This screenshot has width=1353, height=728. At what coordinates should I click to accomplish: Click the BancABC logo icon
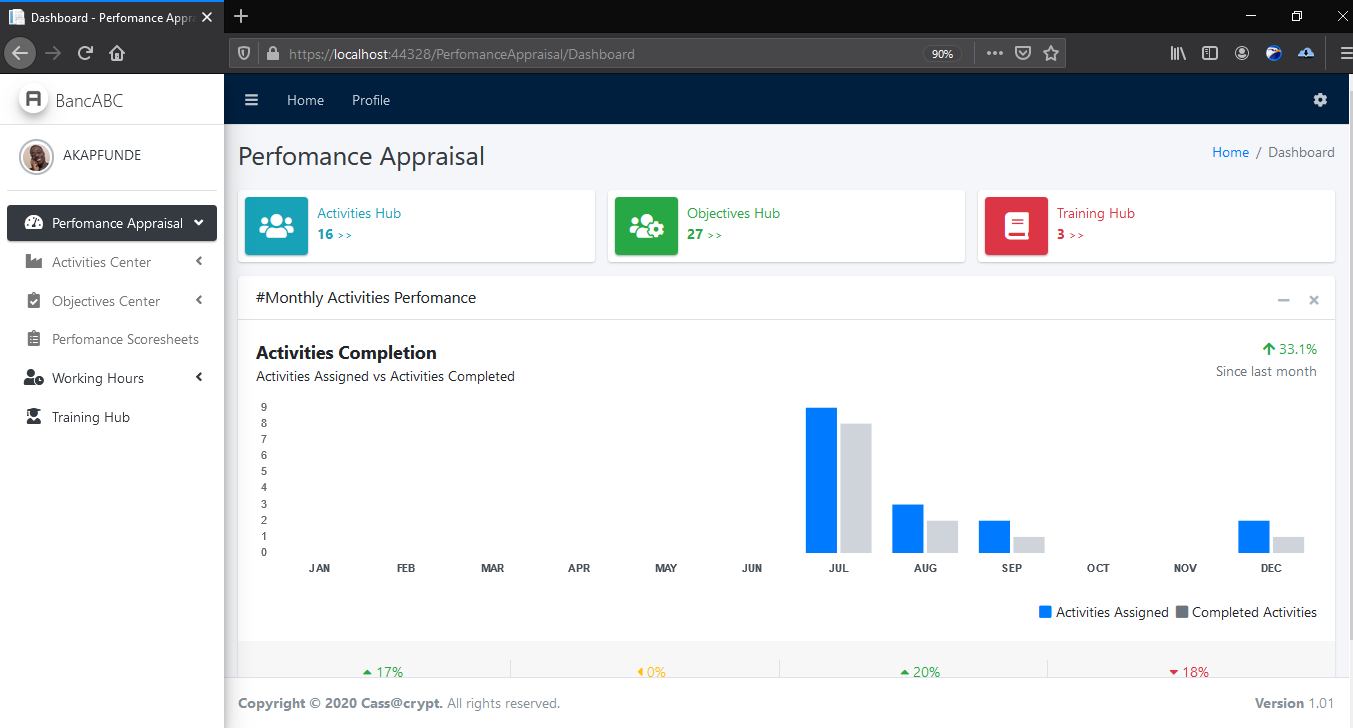coord(33,100)
